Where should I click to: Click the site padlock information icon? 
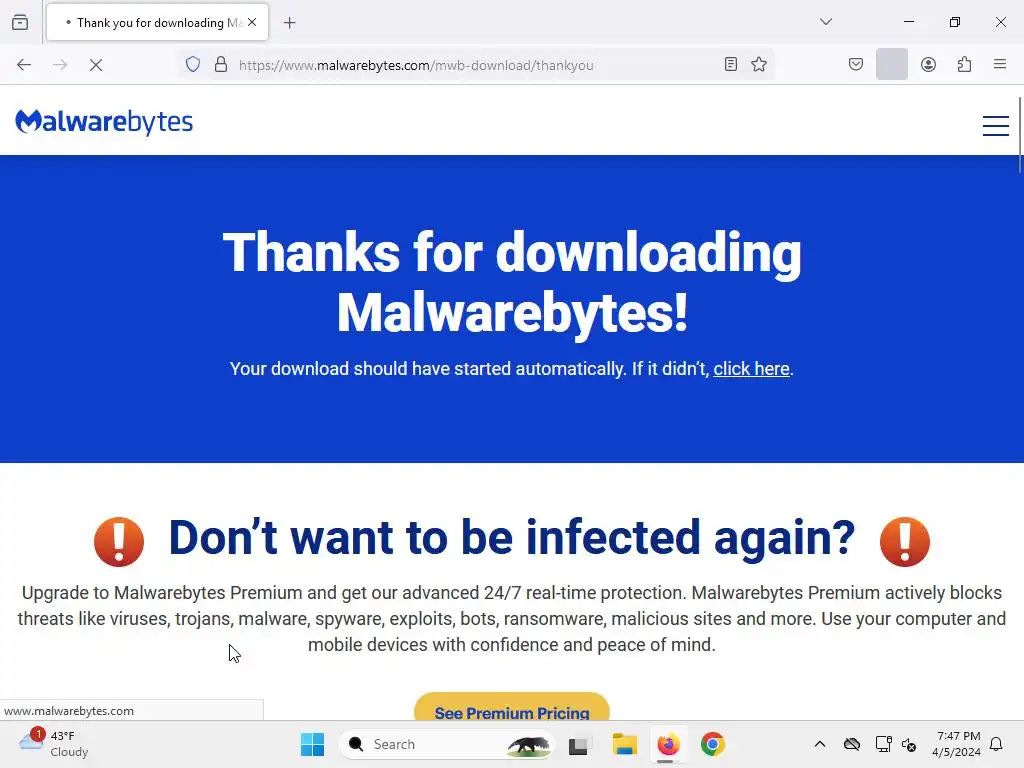(221, 65)
